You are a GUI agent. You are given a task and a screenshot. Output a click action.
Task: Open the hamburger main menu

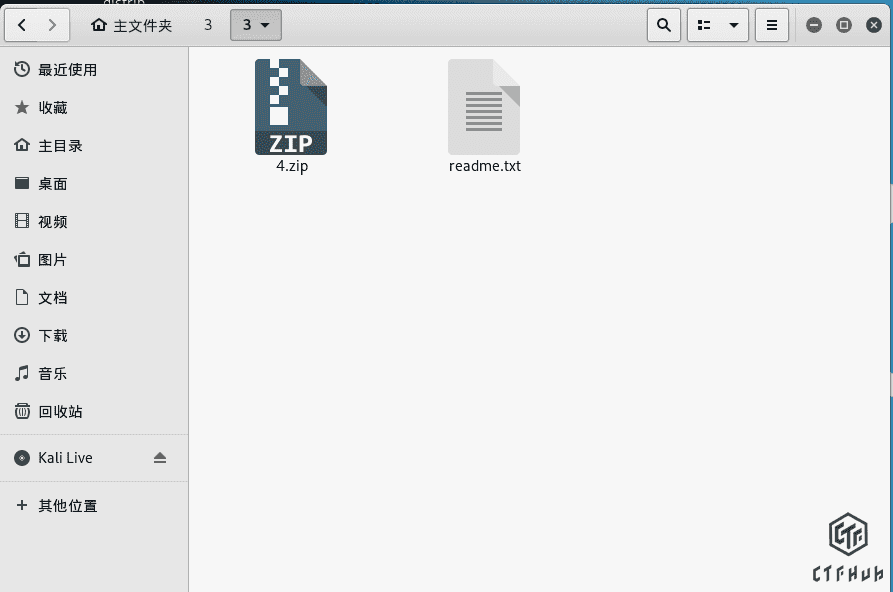771,25
